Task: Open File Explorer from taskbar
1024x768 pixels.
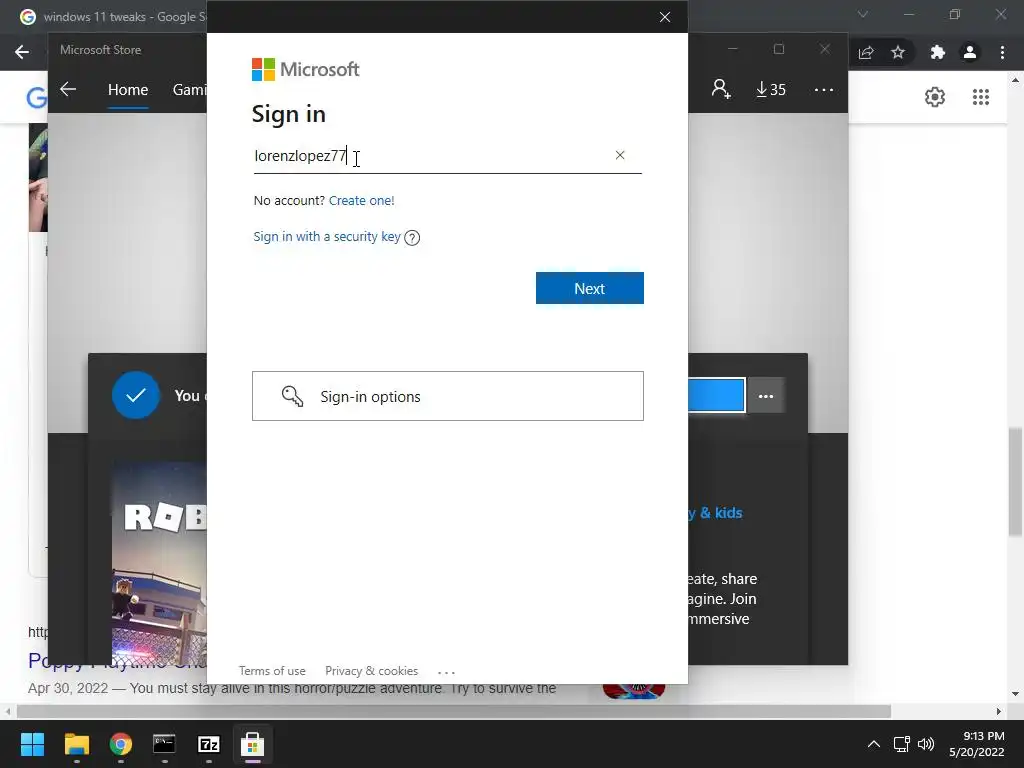Action: coord(76,744)
